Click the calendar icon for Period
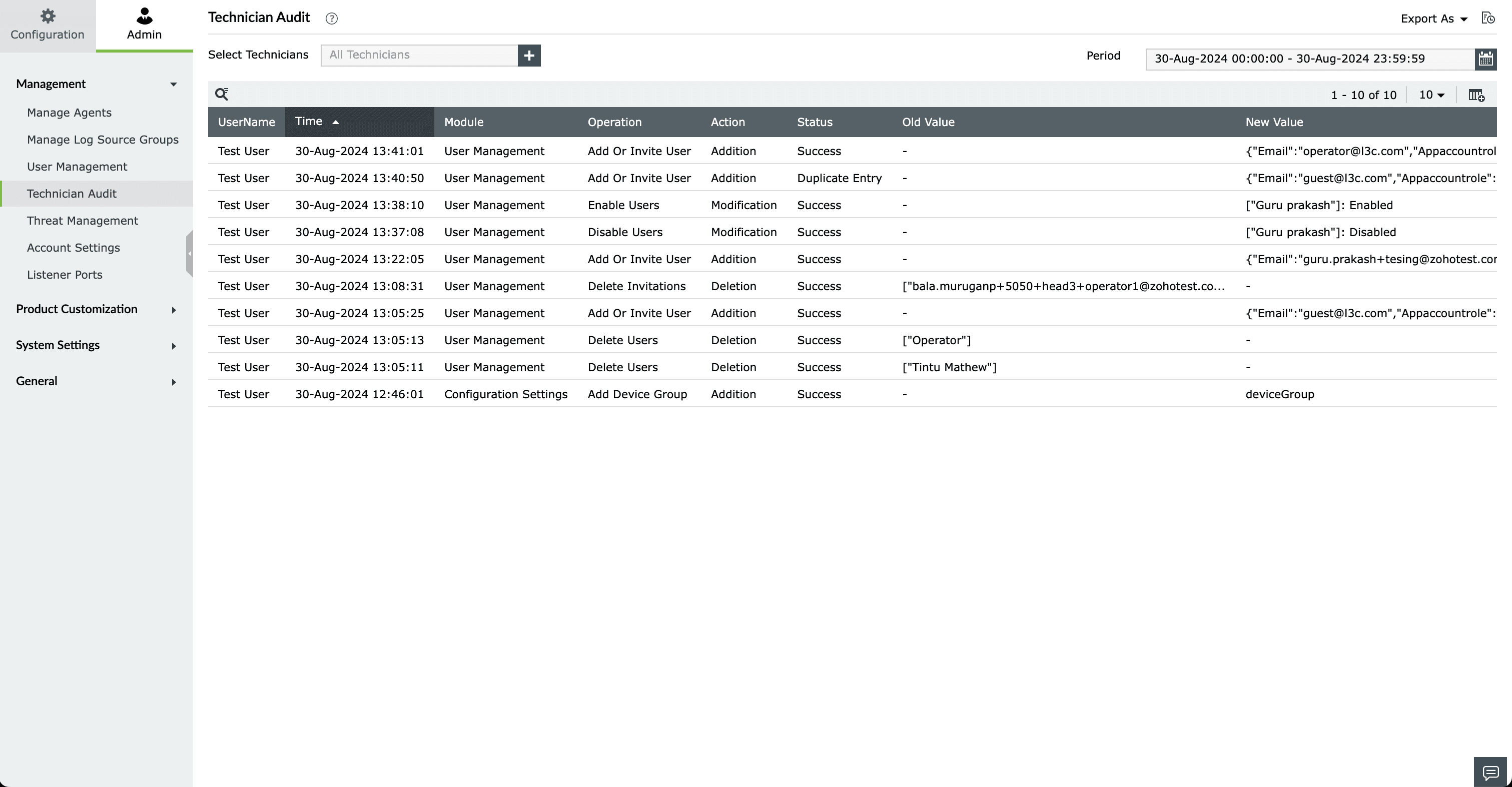Viewport: 1512px width, 787px height. pyautogui.click(x=1485, y=59)
